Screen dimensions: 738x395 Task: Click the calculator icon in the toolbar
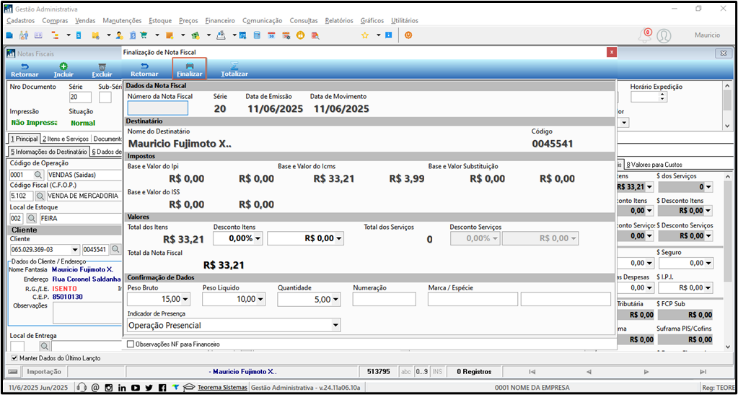click(257, 35)
